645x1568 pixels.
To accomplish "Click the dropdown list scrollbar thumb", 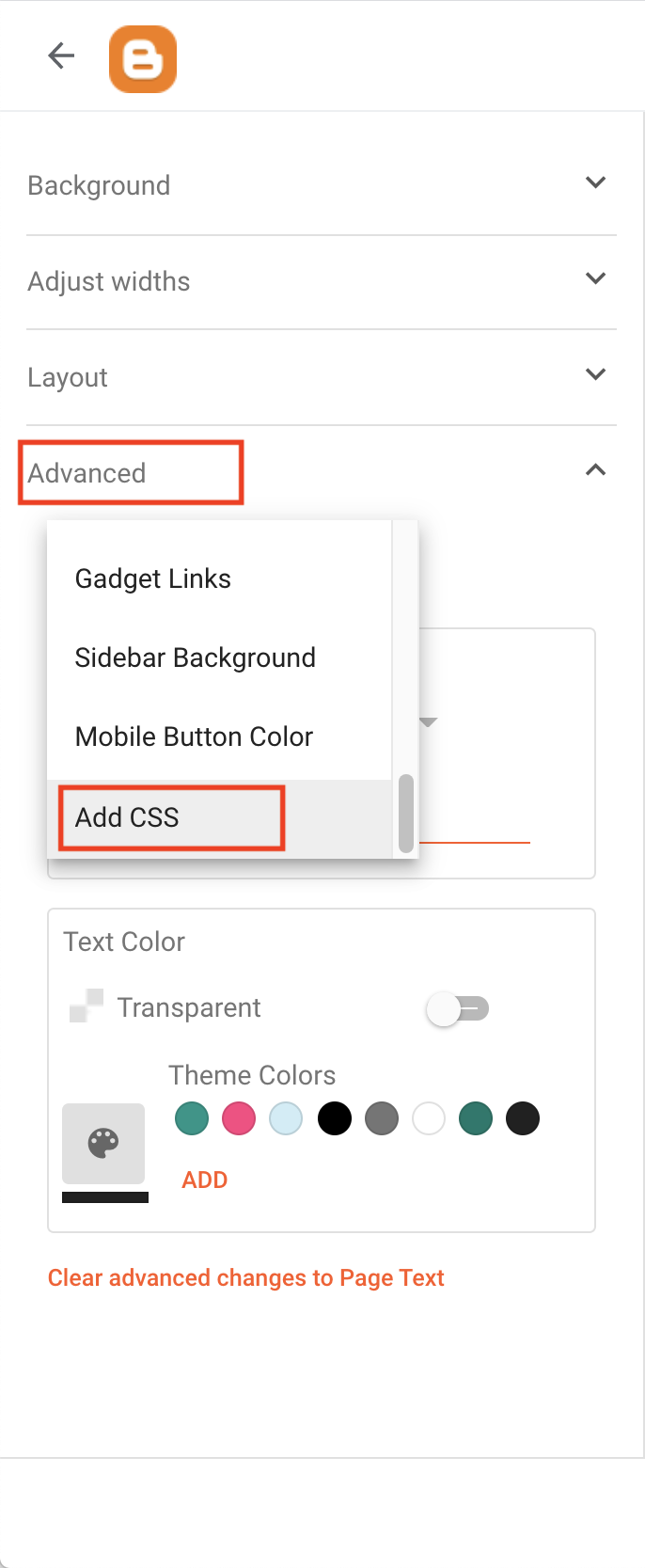I will tap(406, 813).
